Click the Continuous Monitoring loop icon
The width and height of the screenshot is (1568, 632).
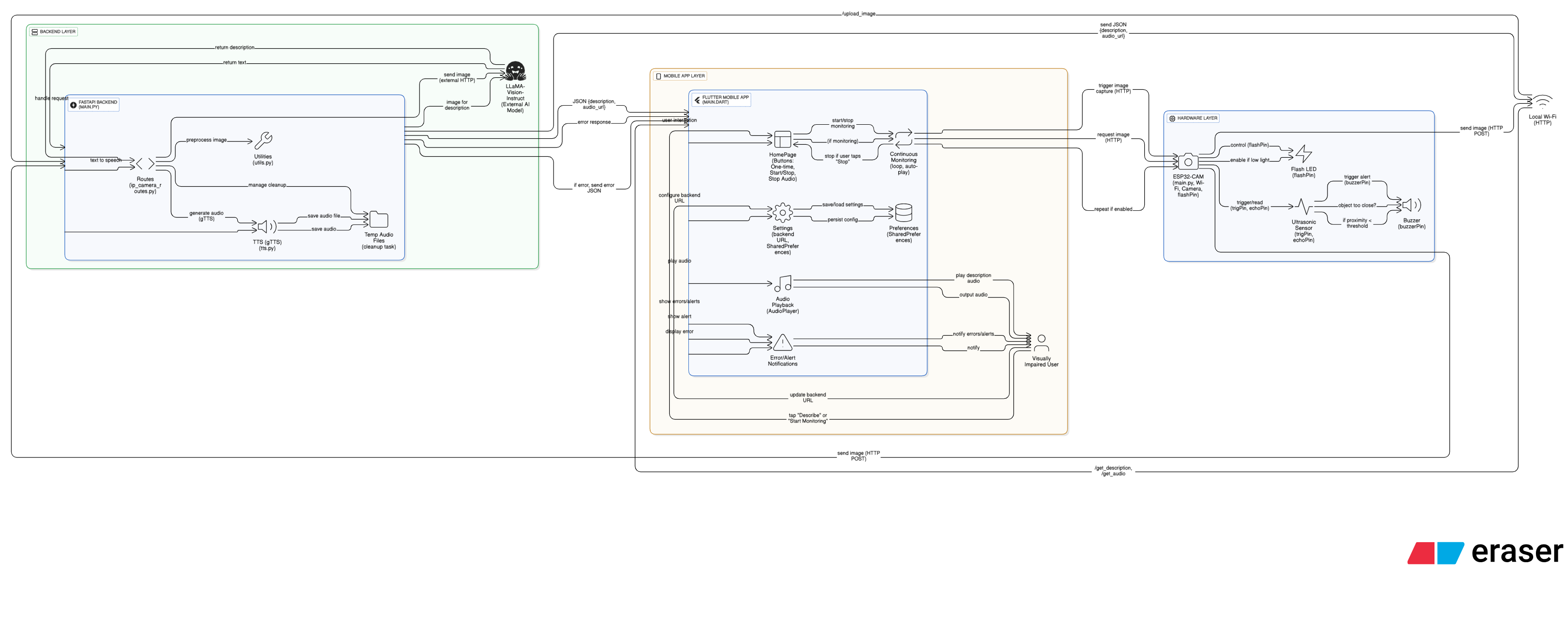pyautogui.click(x=903, y=138)
